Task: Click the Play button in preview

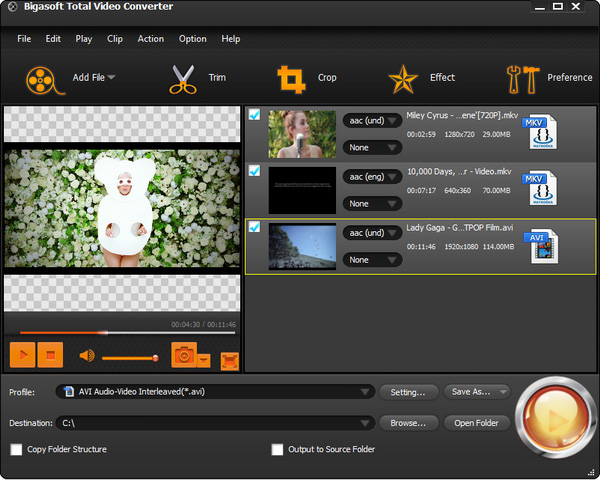Action: tap(23, 355)
